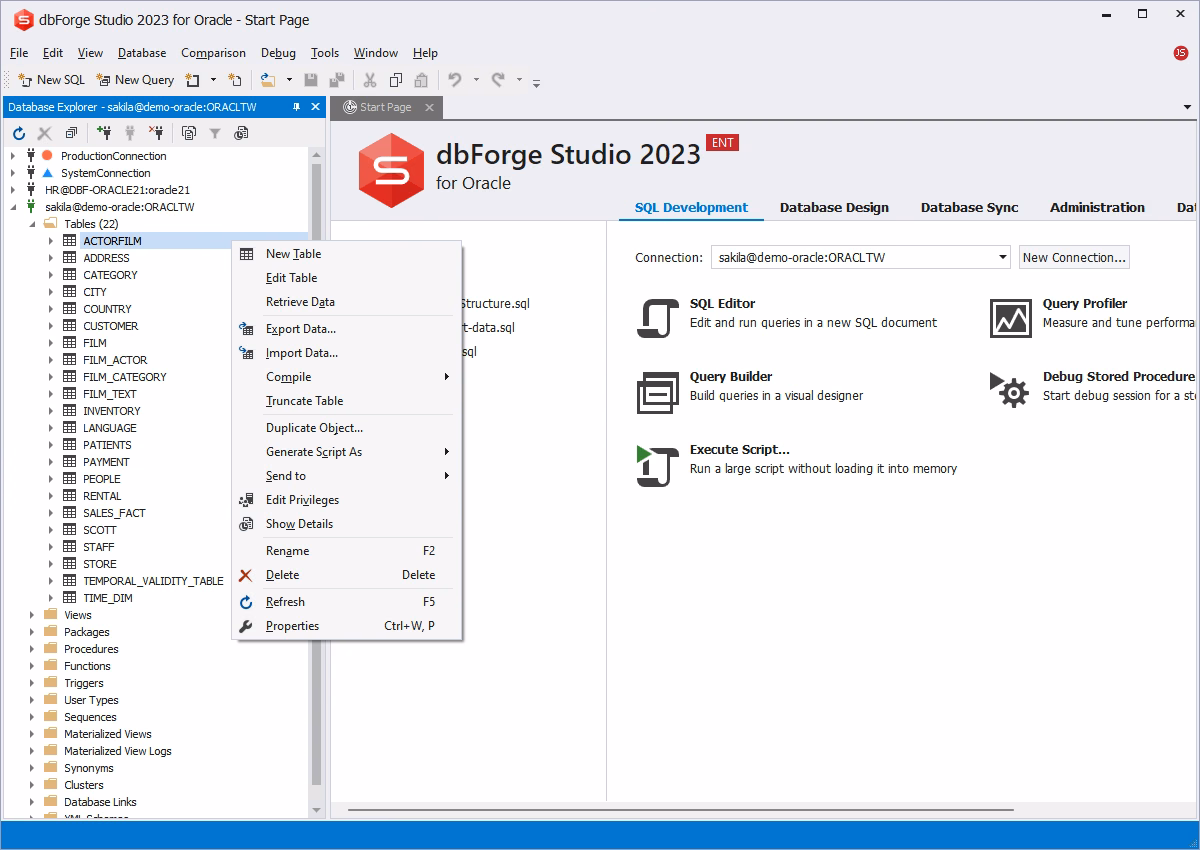
Task: Click the New File icon in main toolbar
Action: (x=235, y=80)
